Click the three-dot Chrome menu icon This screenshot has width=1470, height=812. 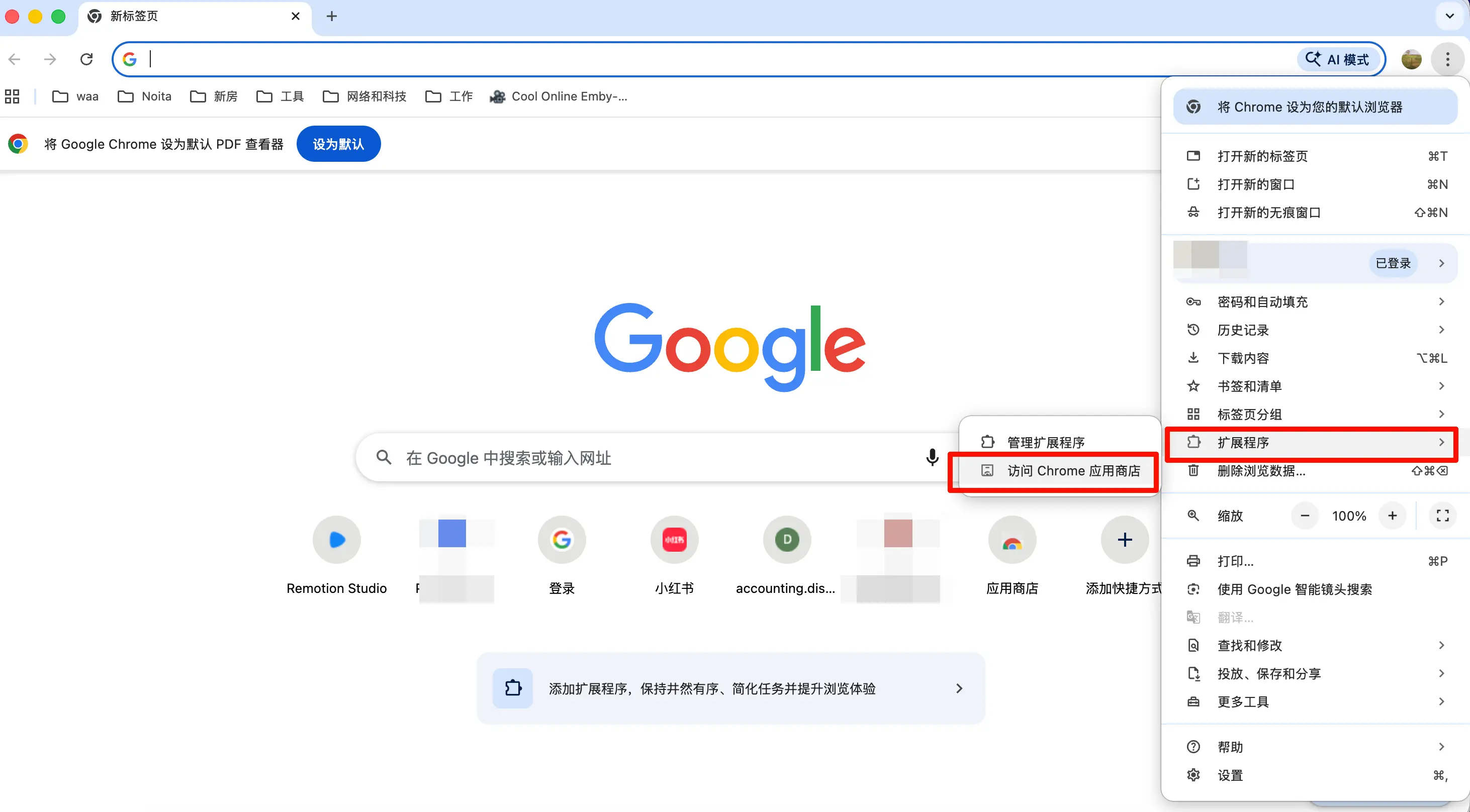(1447, 59)
